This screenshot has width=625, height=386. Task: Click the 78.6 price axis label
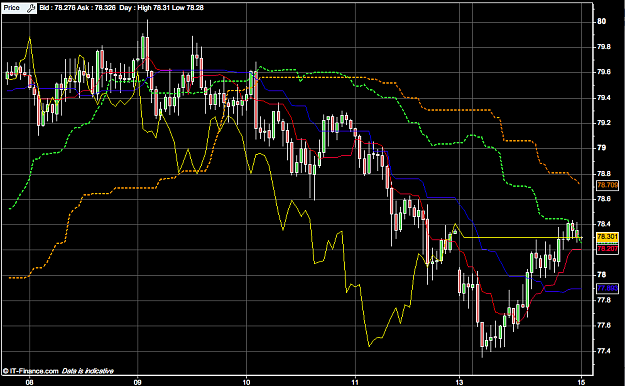603,199
